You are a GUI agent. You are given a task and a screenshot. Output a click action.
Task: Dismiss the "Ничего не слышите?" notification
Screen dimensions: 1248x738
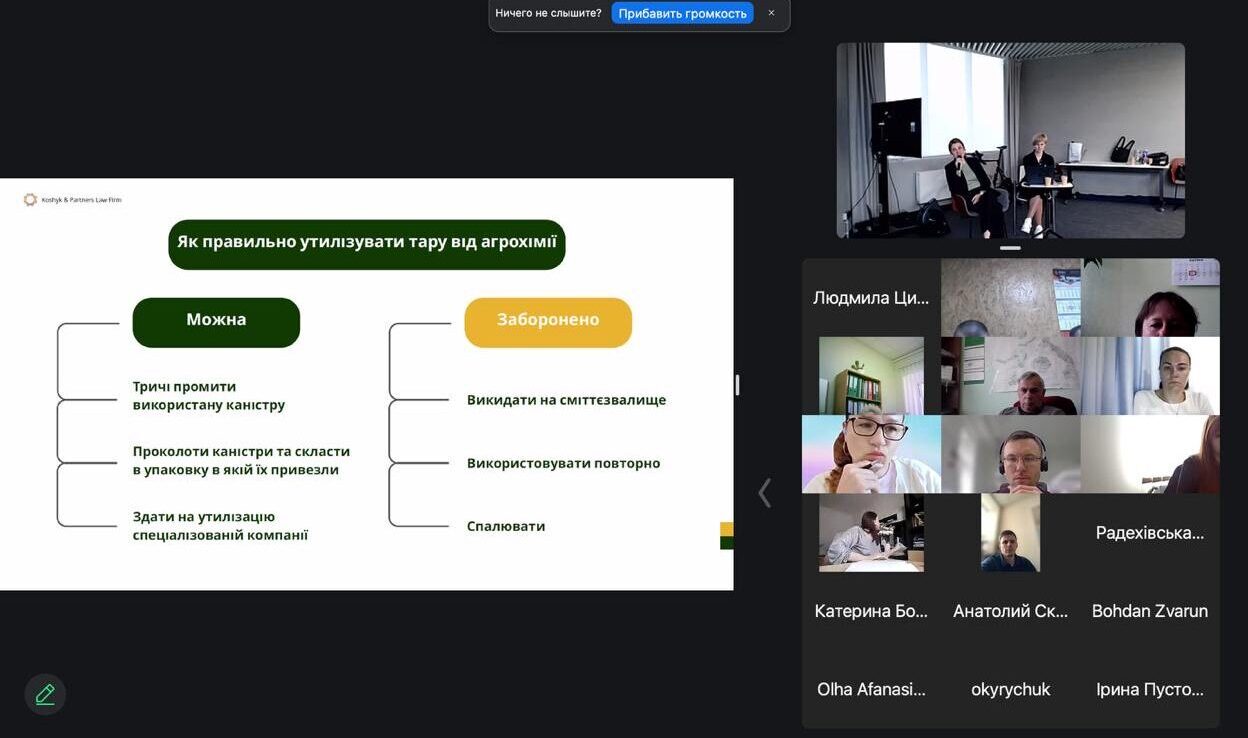tap(771, 13)
